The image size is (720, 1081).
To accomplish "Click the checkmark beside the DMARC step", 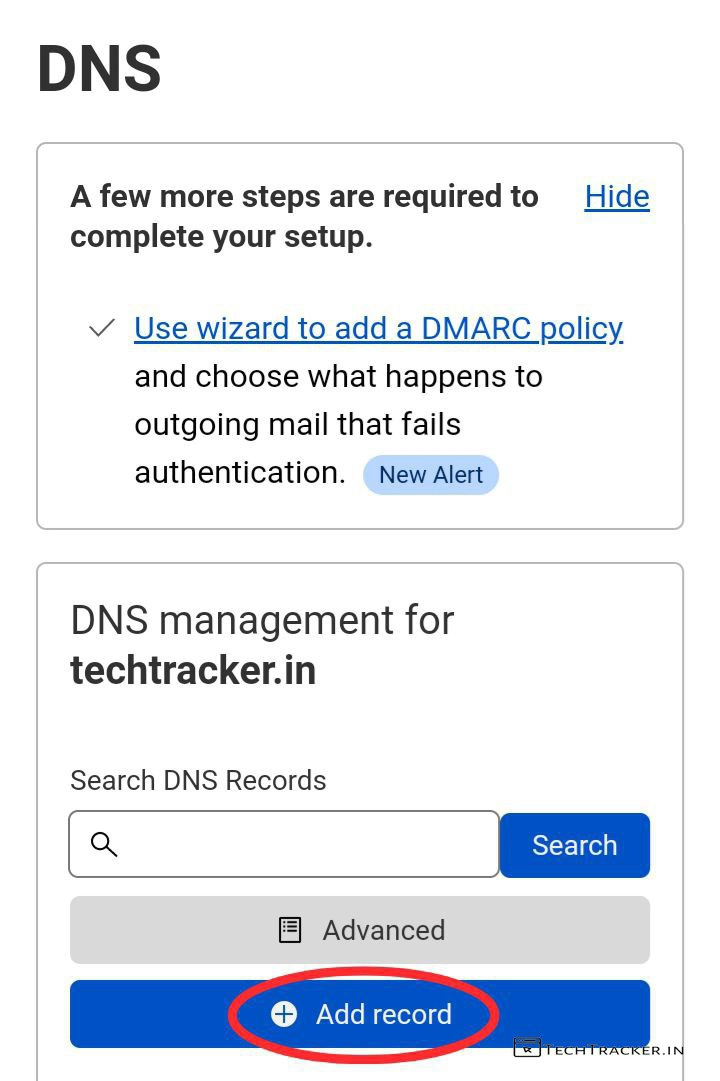I will pyautogui.click(x=102, y=328).
